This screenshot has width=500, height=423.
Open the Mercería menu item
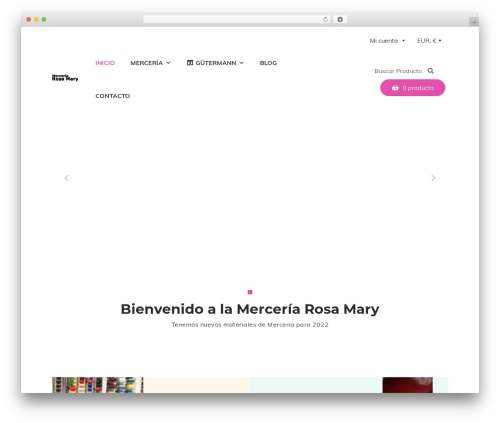[146, 63]
